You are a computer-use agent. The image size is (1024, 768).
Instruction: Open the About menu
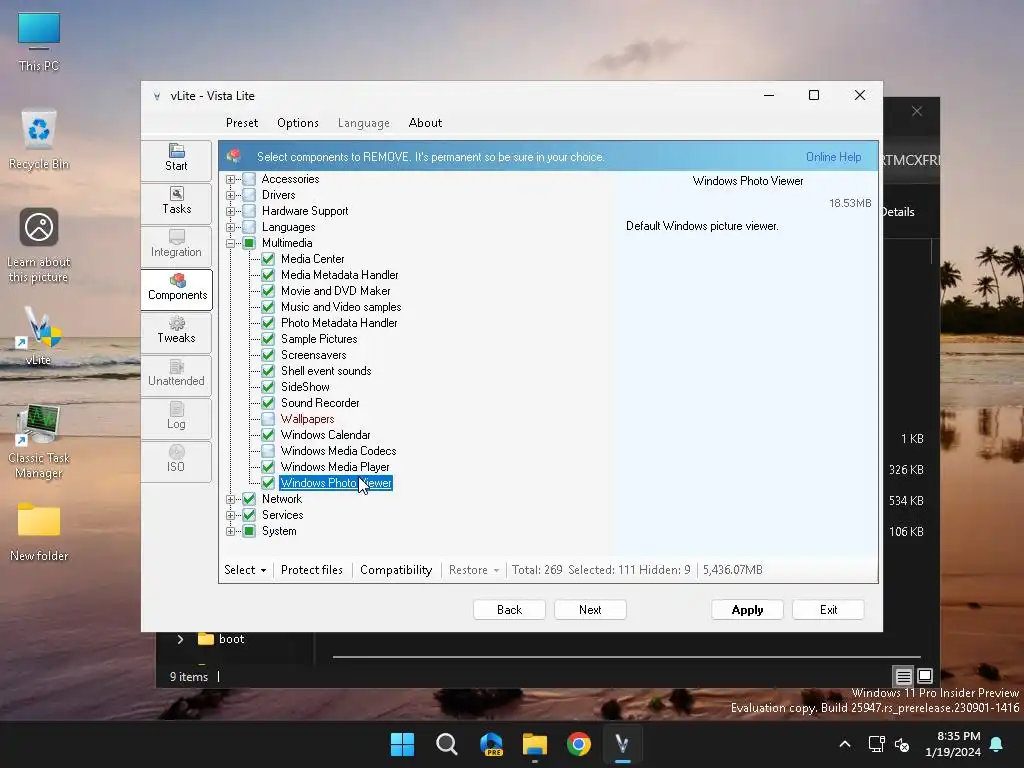pyautogui.click(x=425, y=123)
